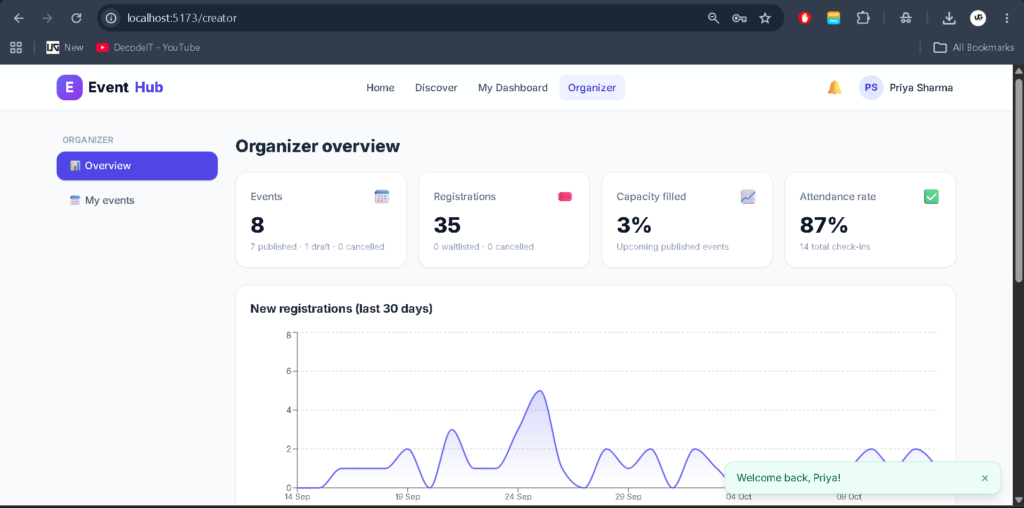The image size is (1024, 508).
Task: Open the Extensions puzzle piece menu
Action: click(863, 18)
